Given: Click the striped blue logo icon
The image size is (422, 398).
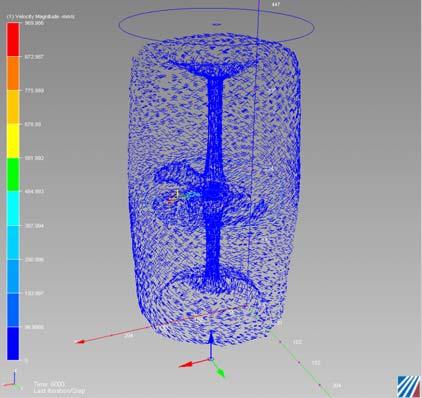Looking at the screenshot, I should [x=409, y=387].
